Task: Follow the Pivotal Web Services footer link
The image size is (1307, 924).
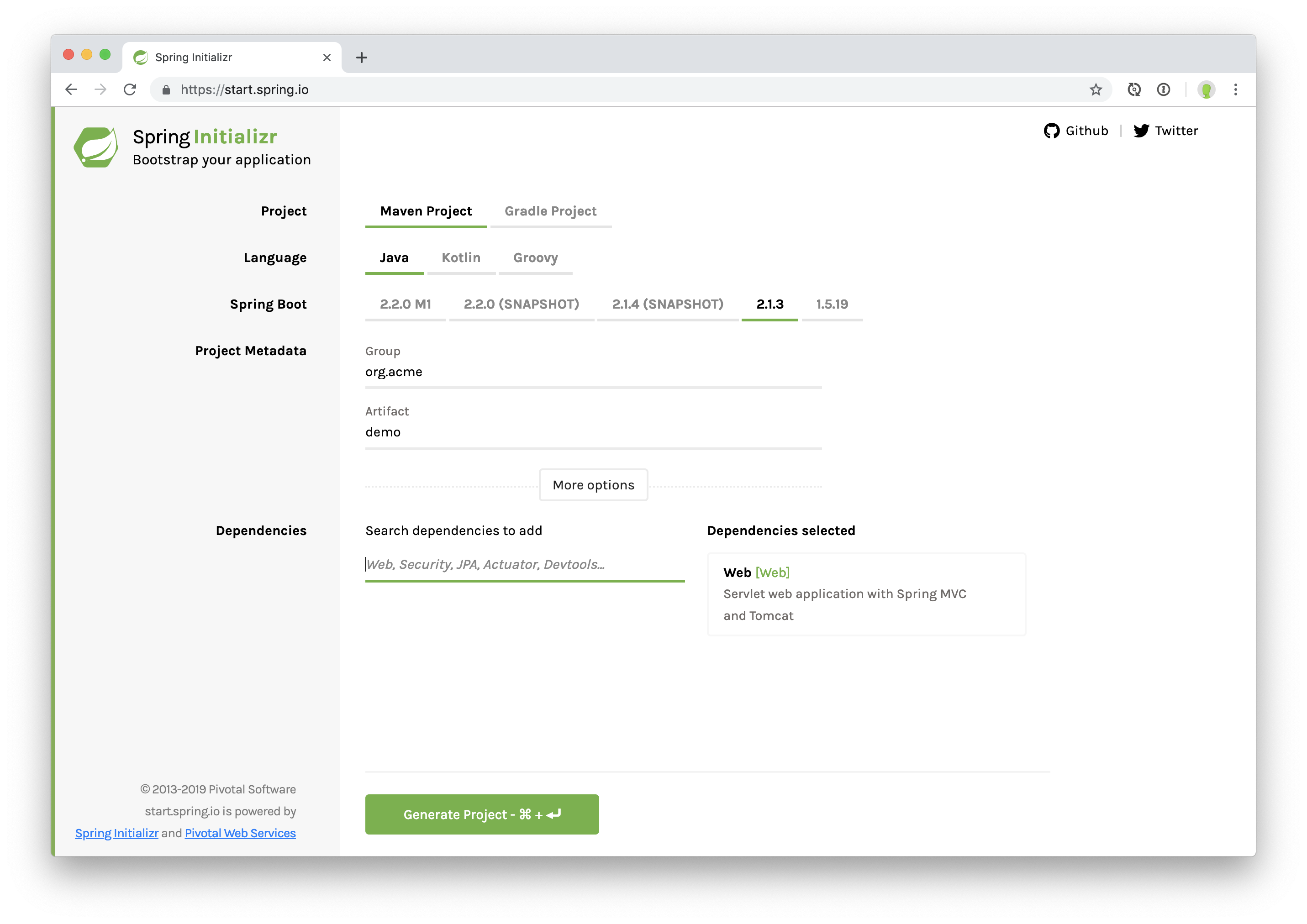Action: click(240, 834)
